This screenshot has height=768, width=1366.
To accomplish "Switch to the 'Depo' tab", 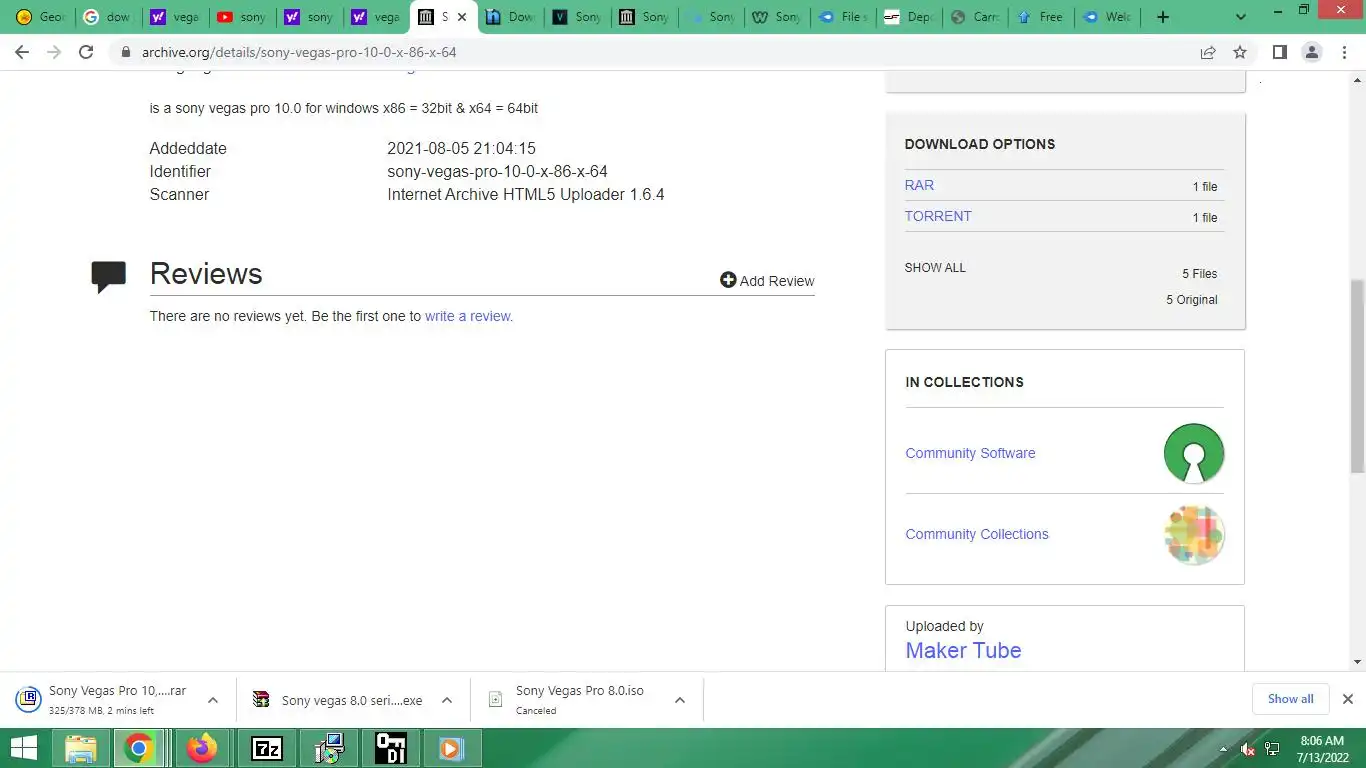I will click(x=908, y=17).
